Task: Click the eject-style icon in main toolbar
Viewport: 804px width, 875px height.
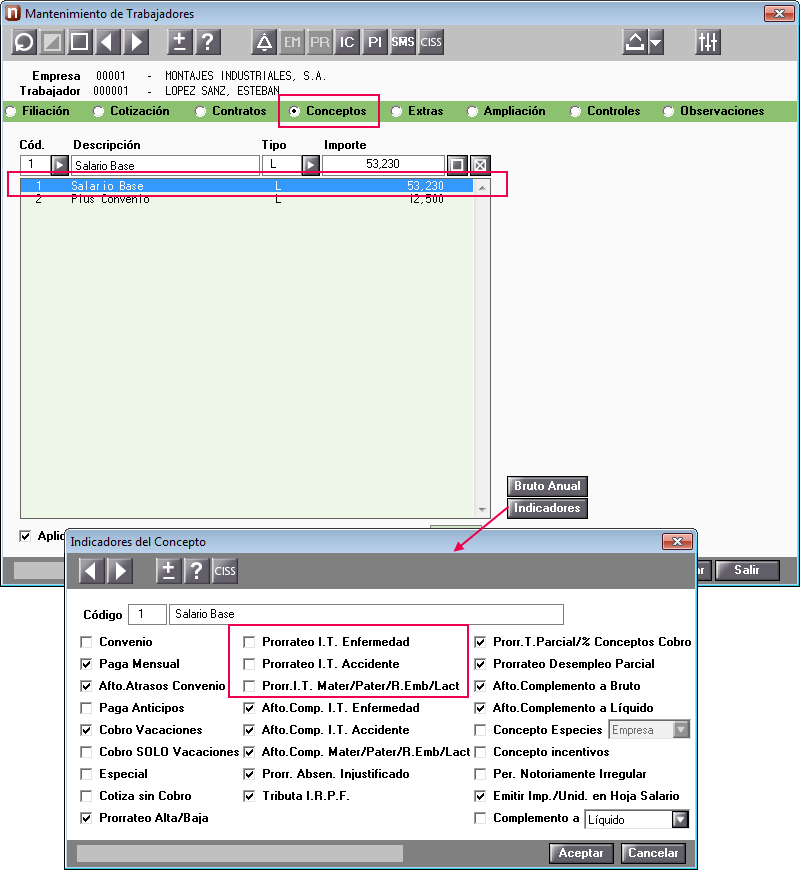Action: (635, 42)
